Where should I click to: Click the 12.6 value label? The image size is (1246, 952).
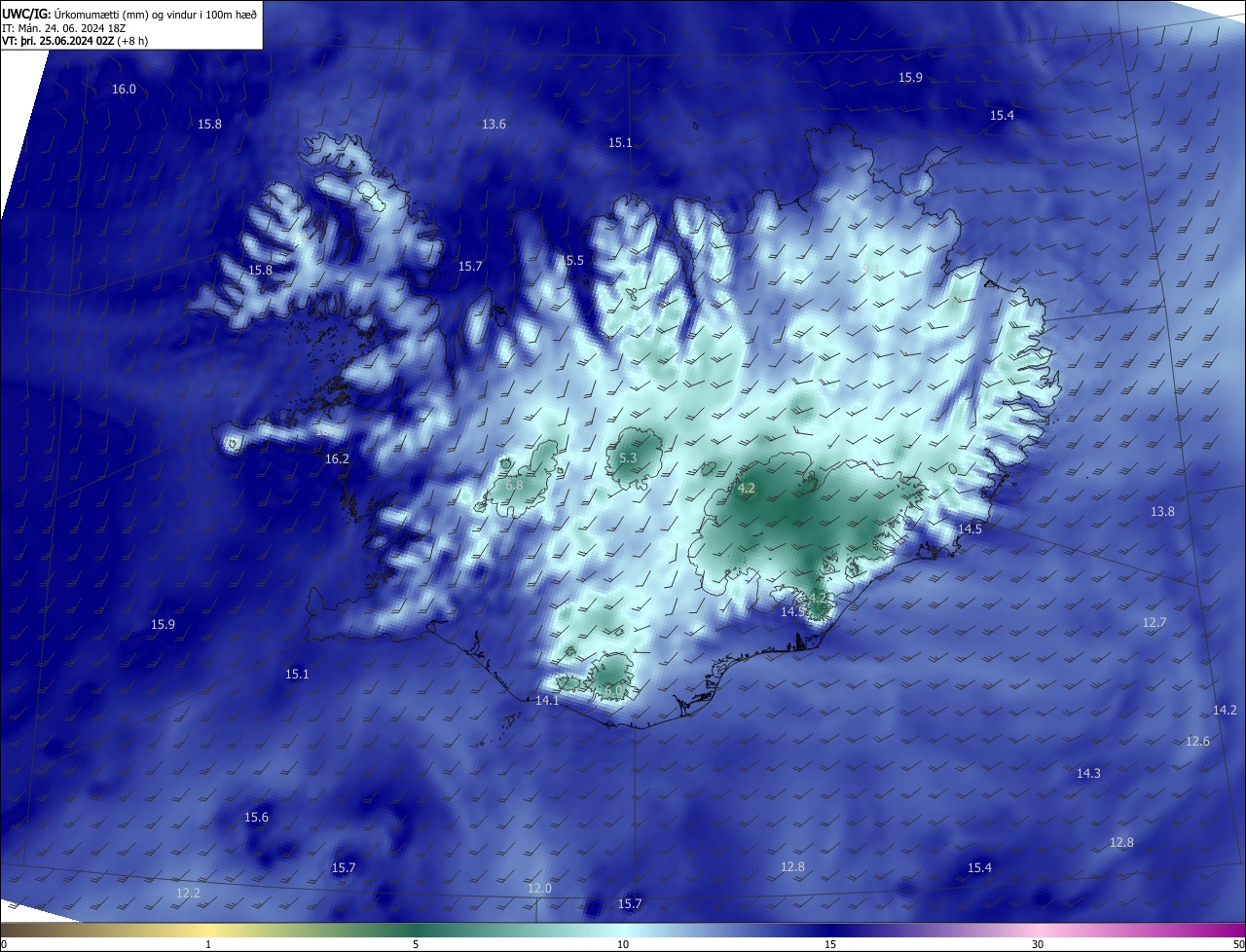(1197, 742)
